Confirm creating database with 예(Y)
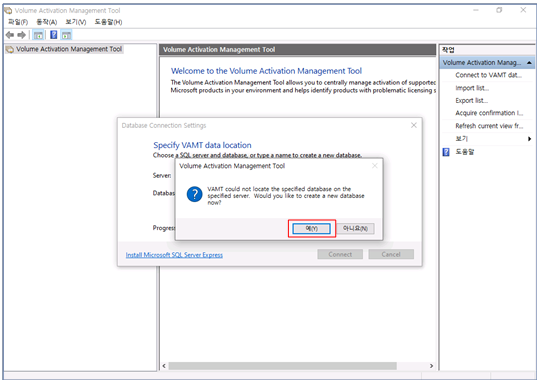The height and width of the screenshot is (383, 540). coord(311,228)
